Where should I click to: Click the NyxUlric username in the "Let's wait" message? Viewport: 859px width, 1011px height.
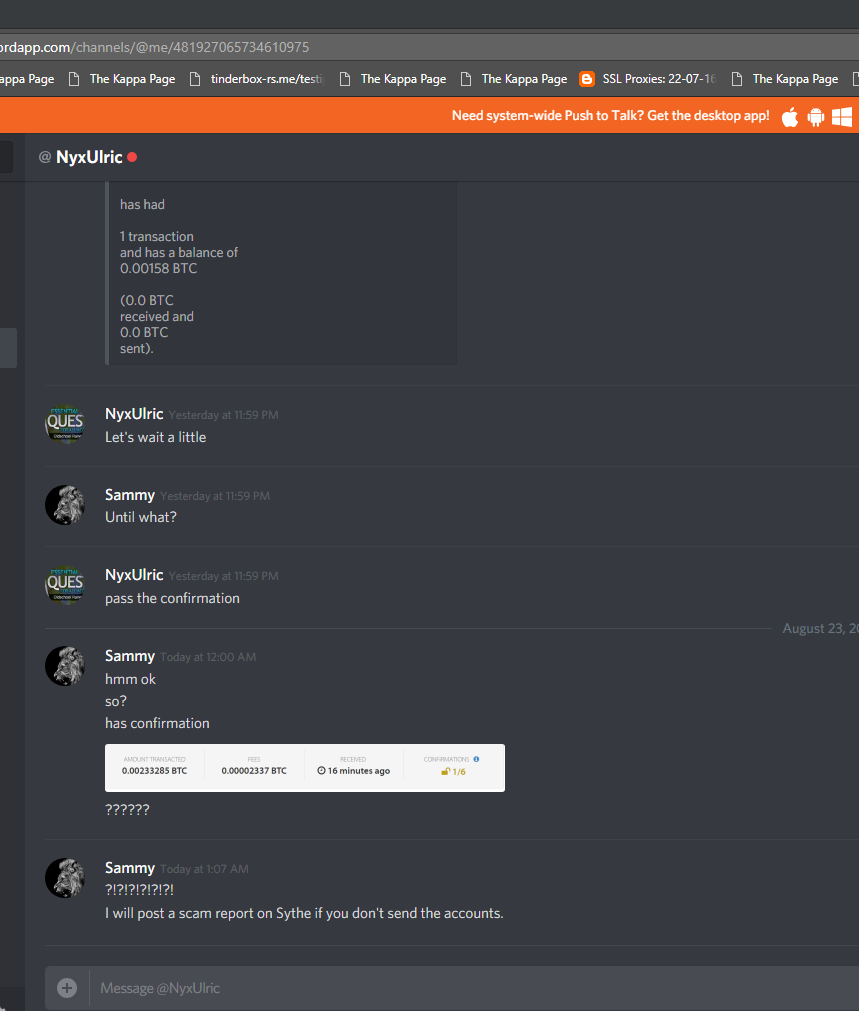pos(134,414)
